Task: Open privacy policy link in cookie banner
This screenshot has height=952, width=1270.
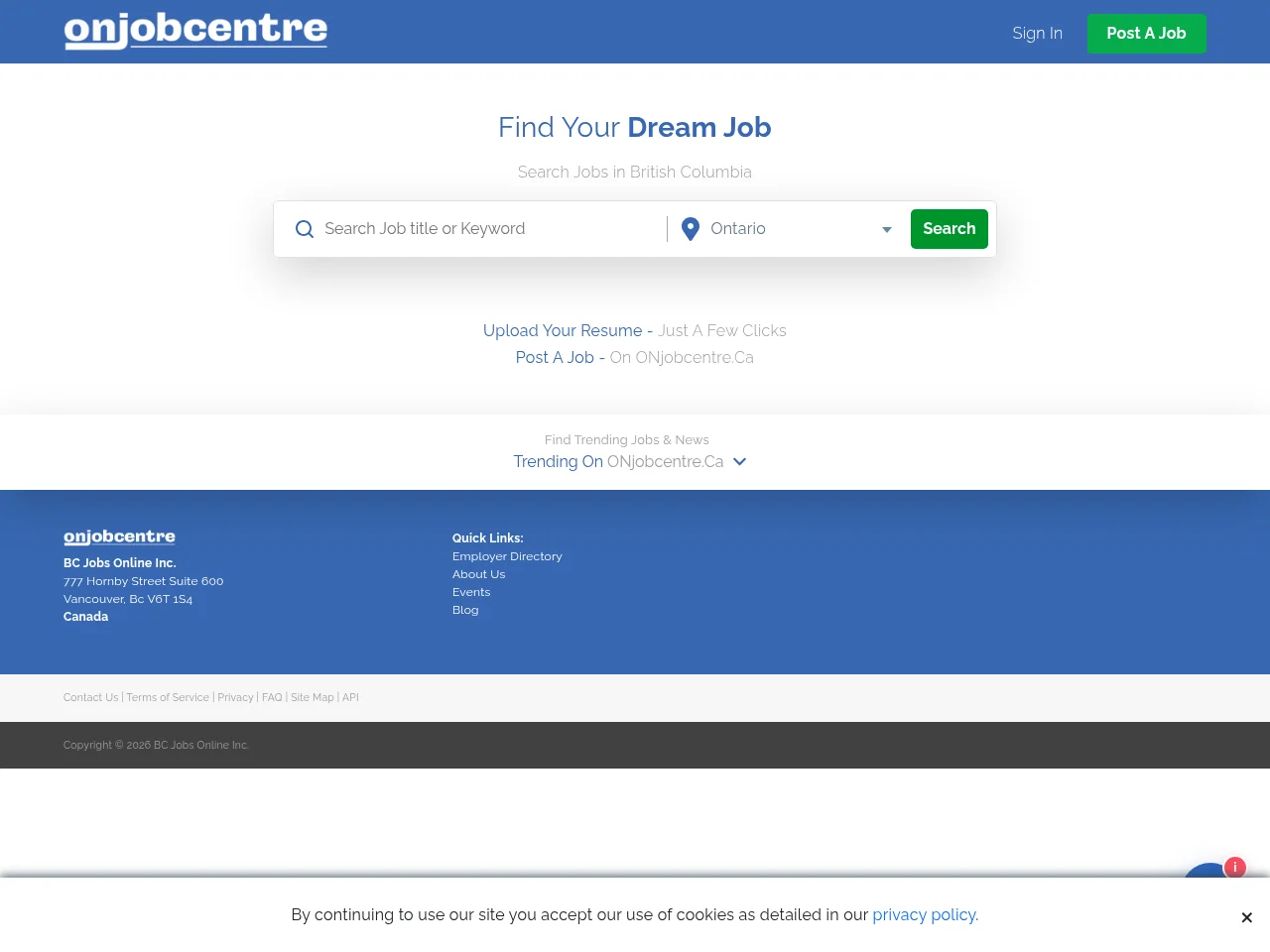Action: click(x=925, y=915)
